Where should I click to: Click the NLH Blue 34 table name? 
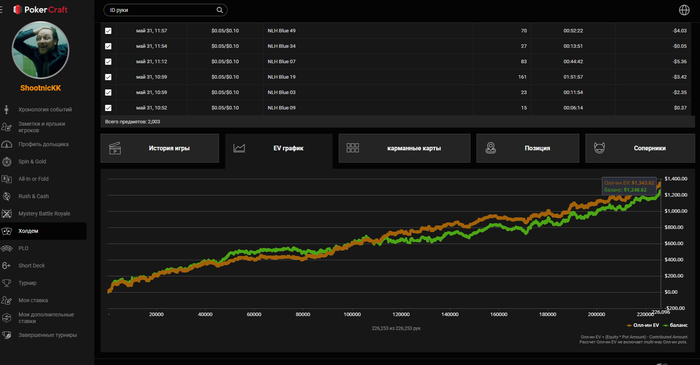[282, 46]
